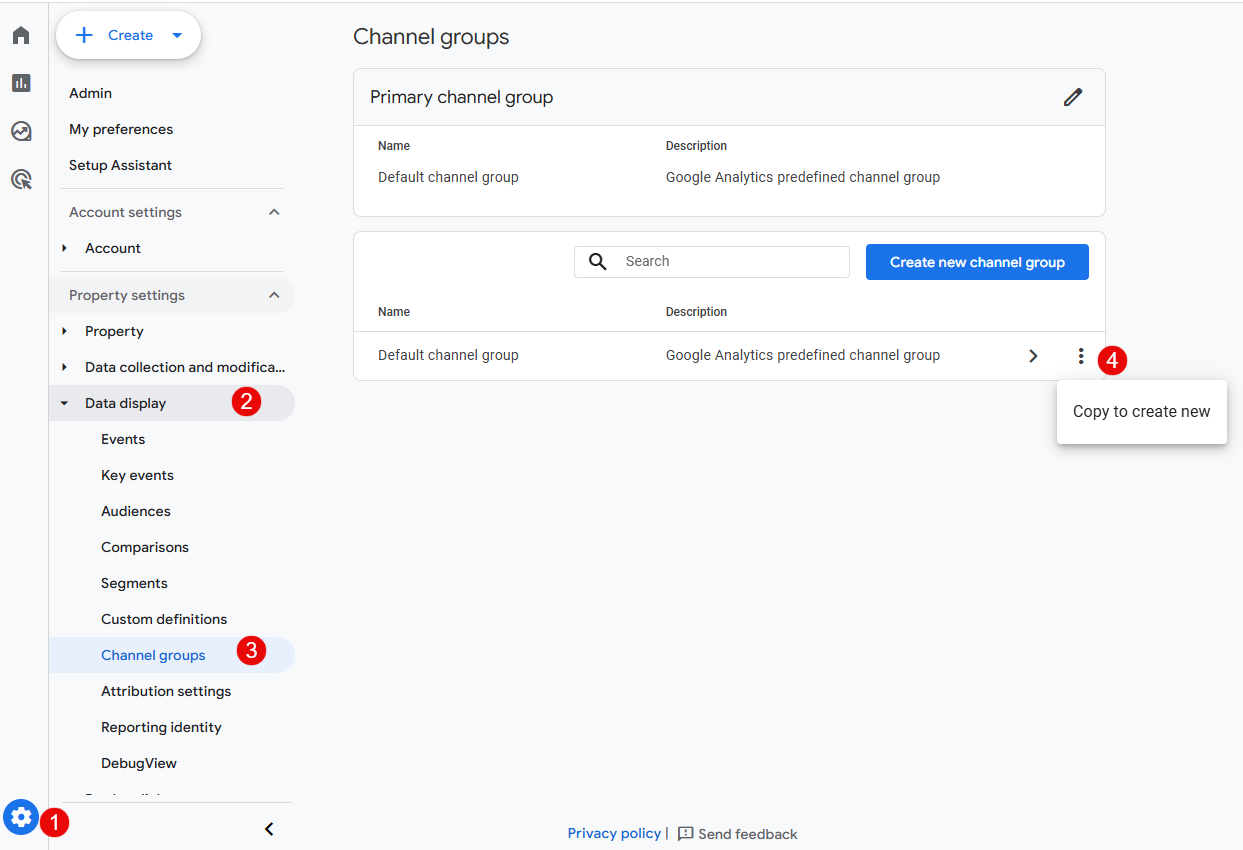
Task: Expand the Account tree item
Action: click(x=65, y=248)
